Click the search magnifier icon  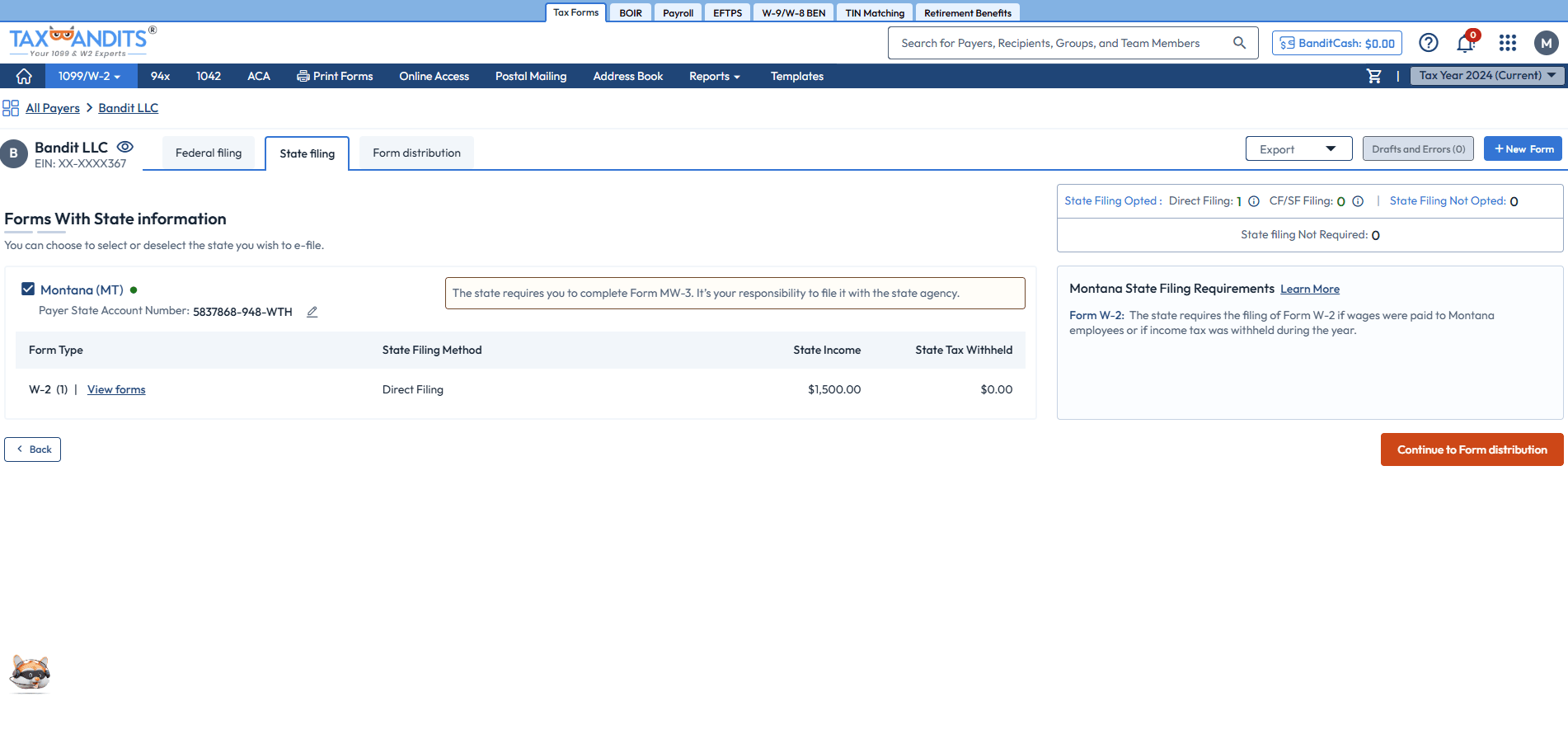[1239, 43]
